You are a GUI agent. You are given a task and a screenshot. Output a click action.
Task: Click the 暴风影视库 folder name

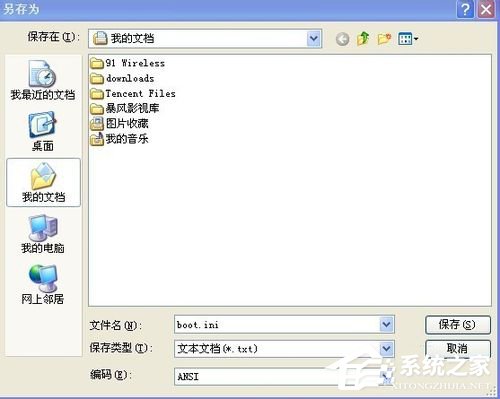[132, 108]
